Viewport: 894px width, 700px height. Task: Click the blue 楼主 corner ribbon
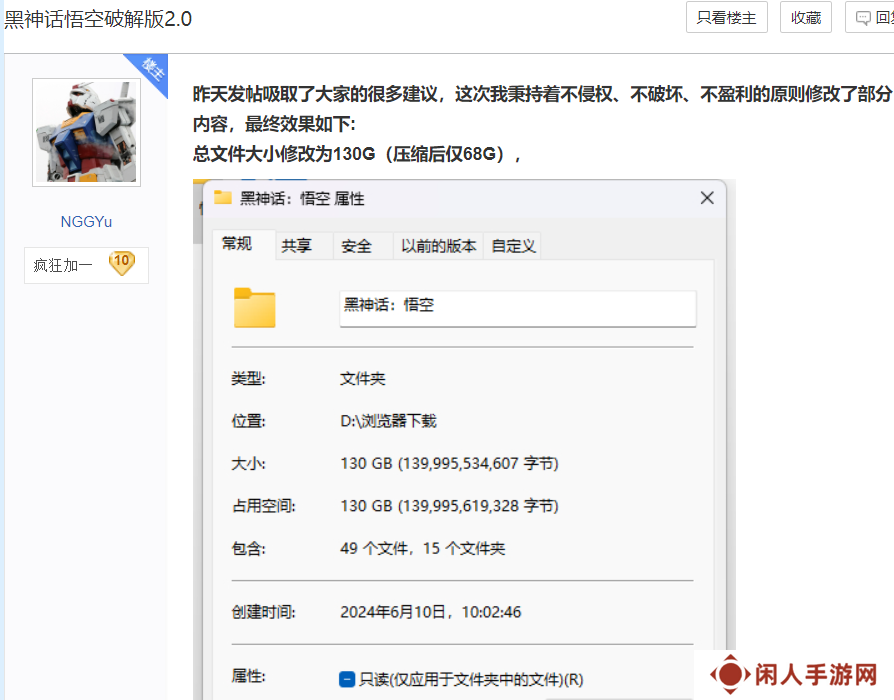coord(151,71)
